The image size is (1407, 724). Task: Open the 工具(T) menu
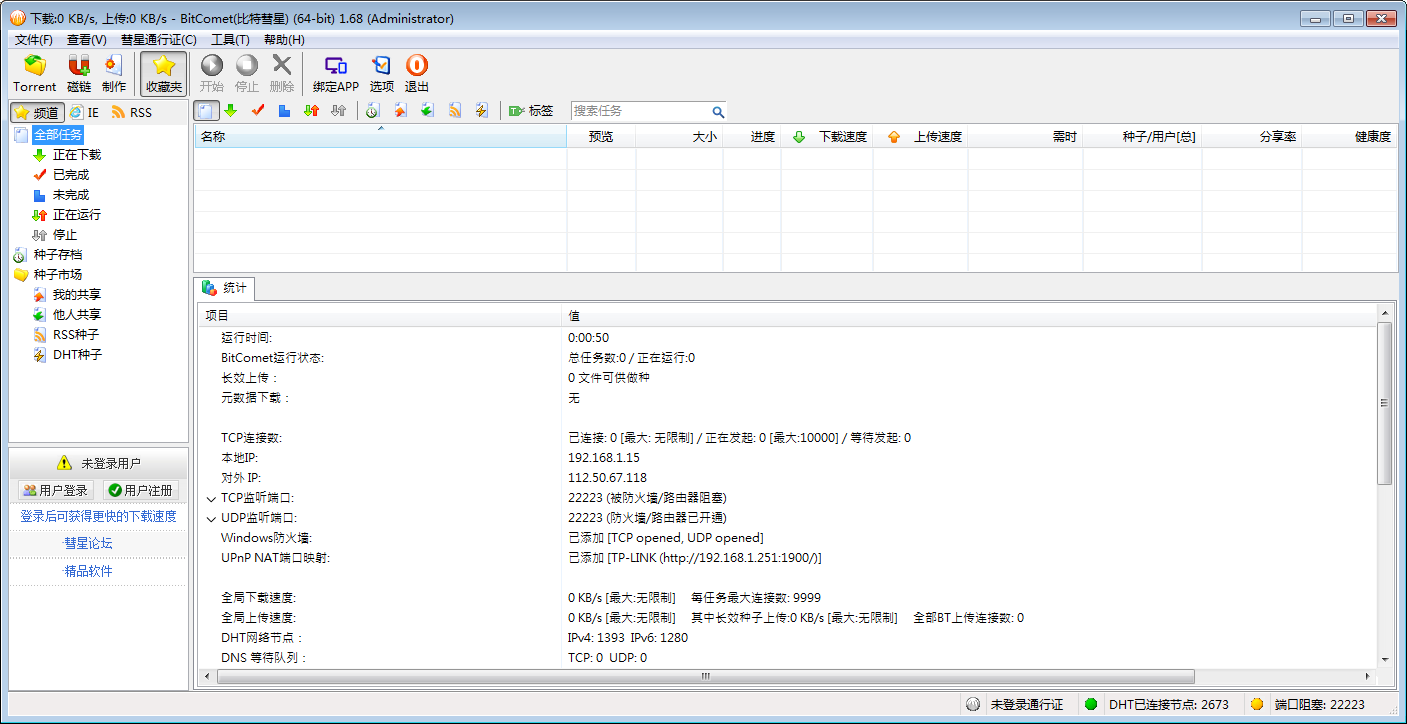pyautogui.click(x=230, y=40)
